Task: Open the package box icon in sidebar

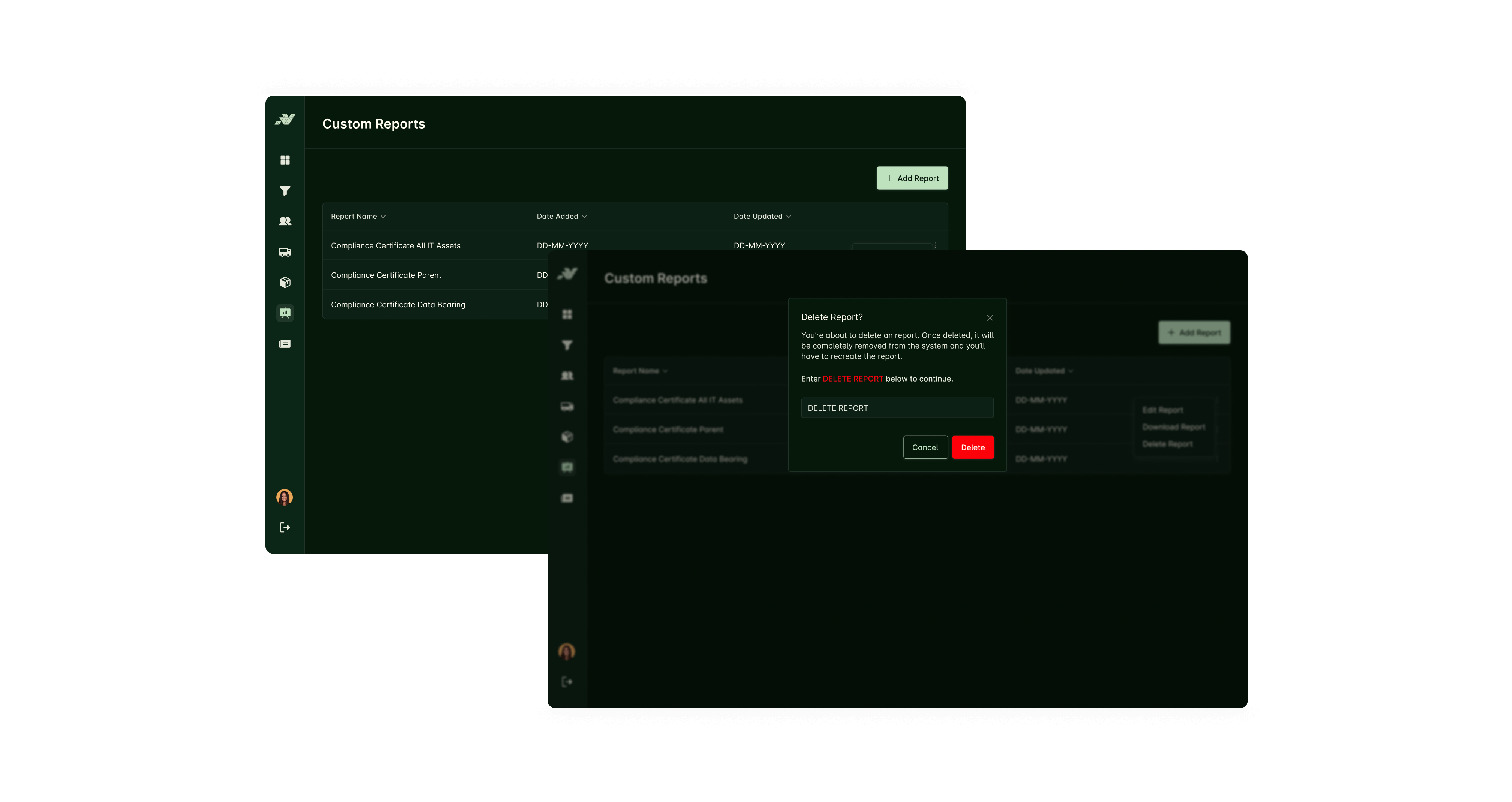Action: point(285,283)
